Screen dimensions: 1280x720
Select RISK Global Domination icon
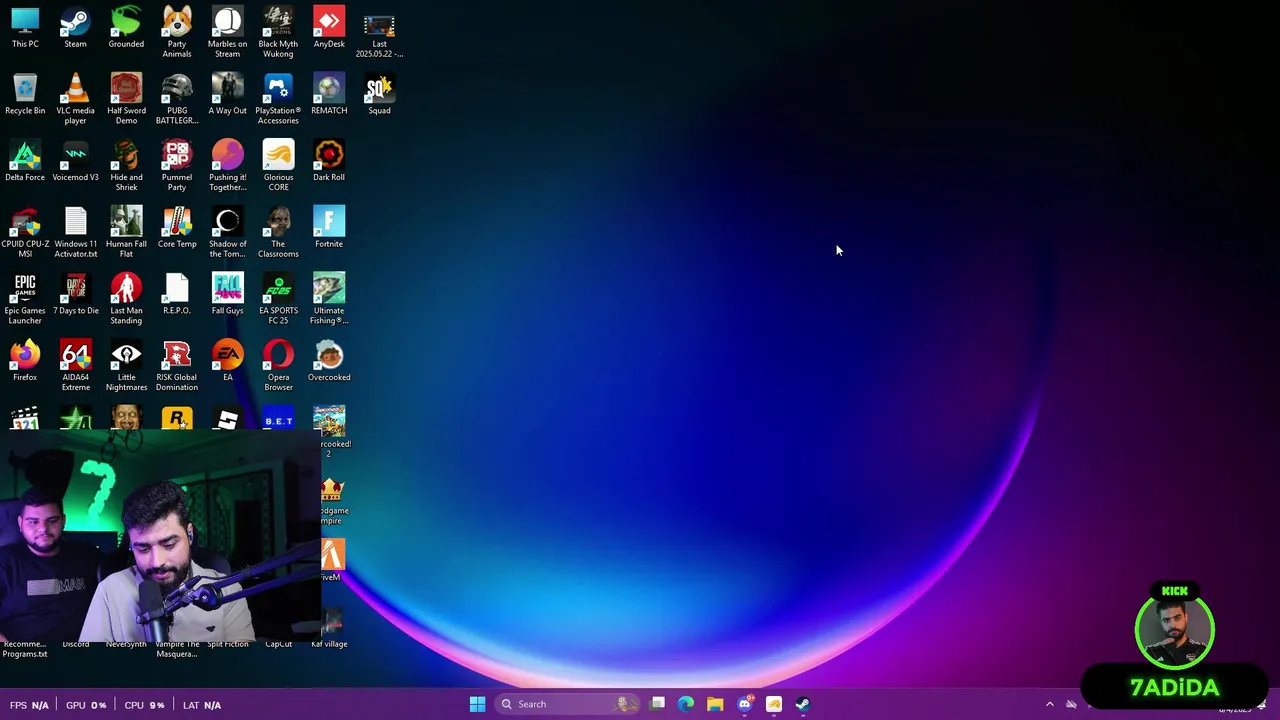click(177, 366)
